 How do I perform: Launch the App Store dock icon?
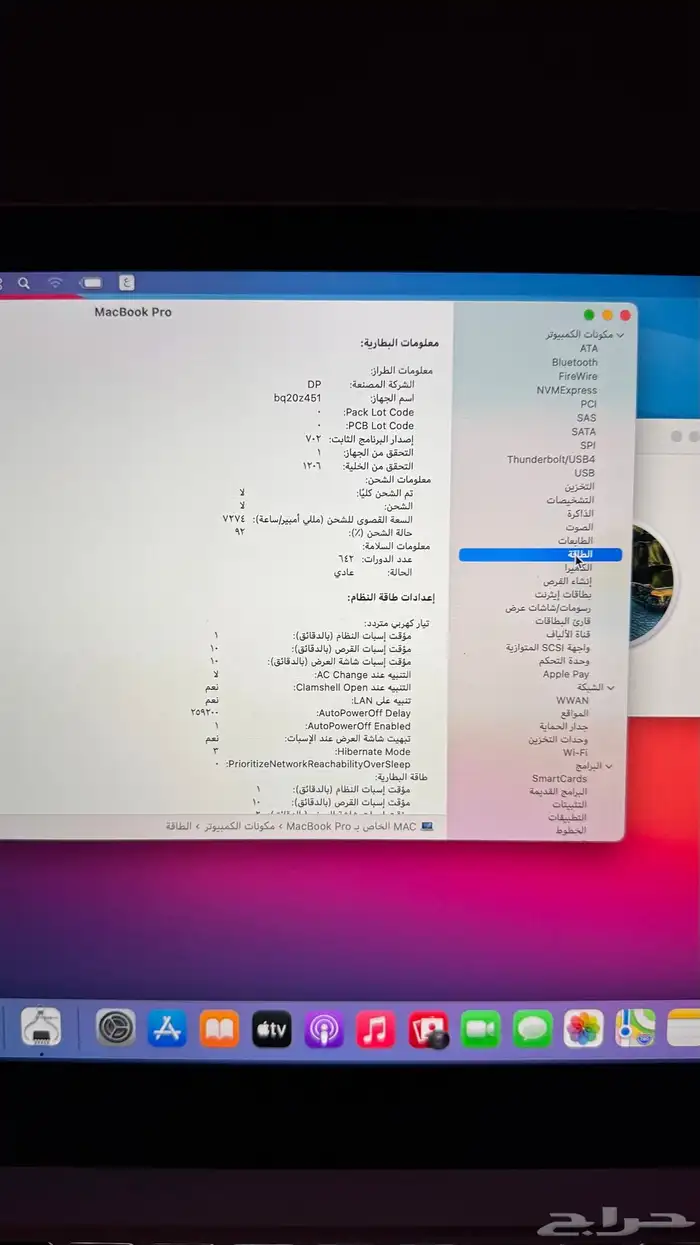167,1028
